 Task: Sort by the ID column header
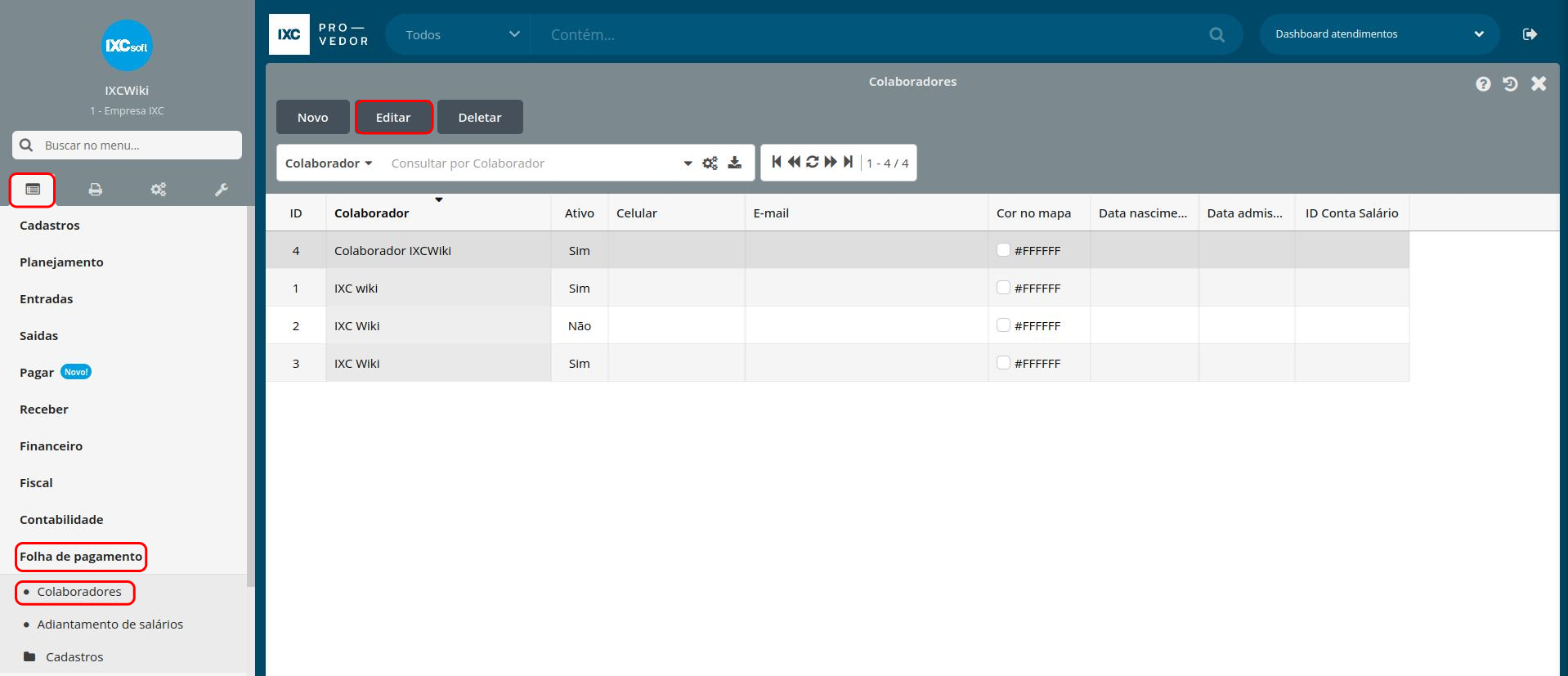tap(296, 213)
